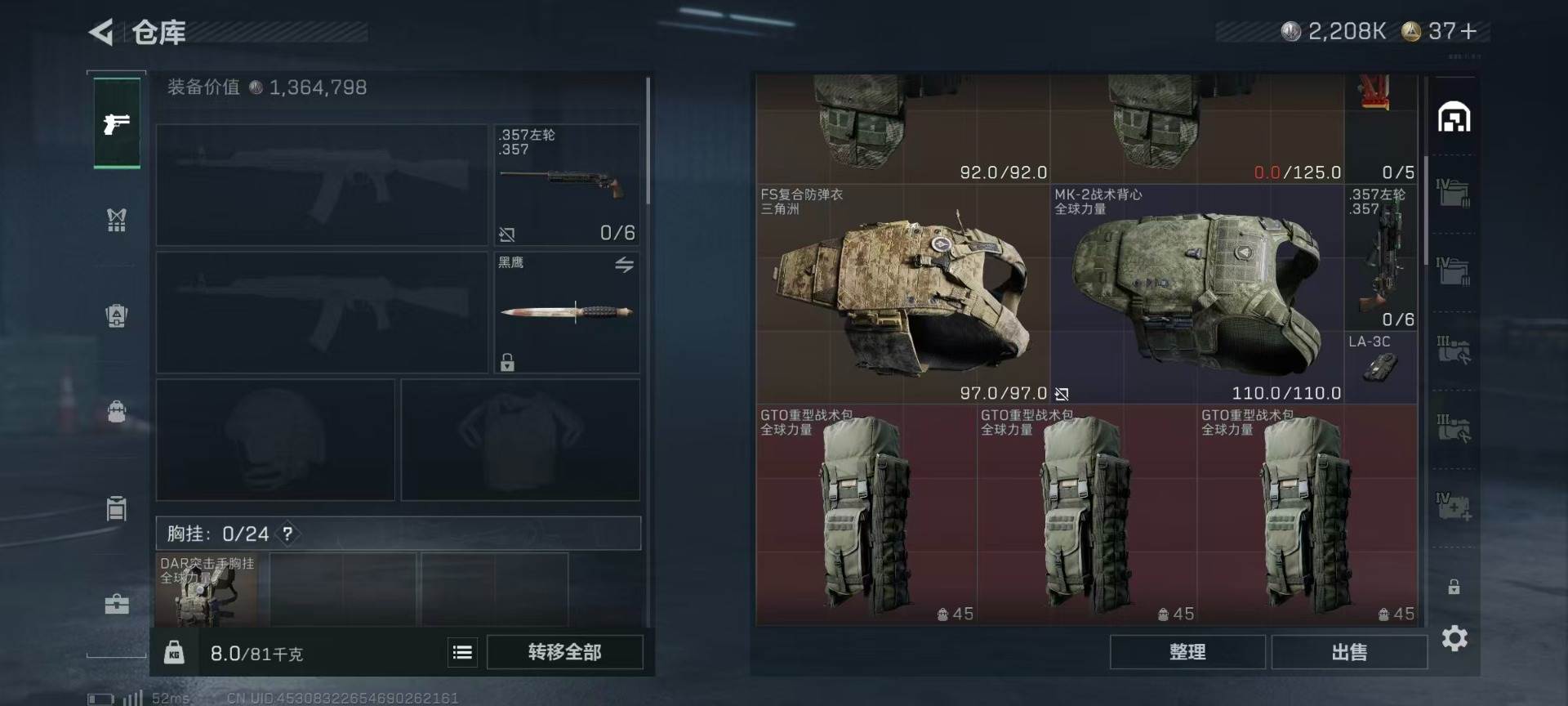Tap the locked stash slot padlock icon
The height and width of the screenshot is (706, 1568).
[x=1454, y=587]
